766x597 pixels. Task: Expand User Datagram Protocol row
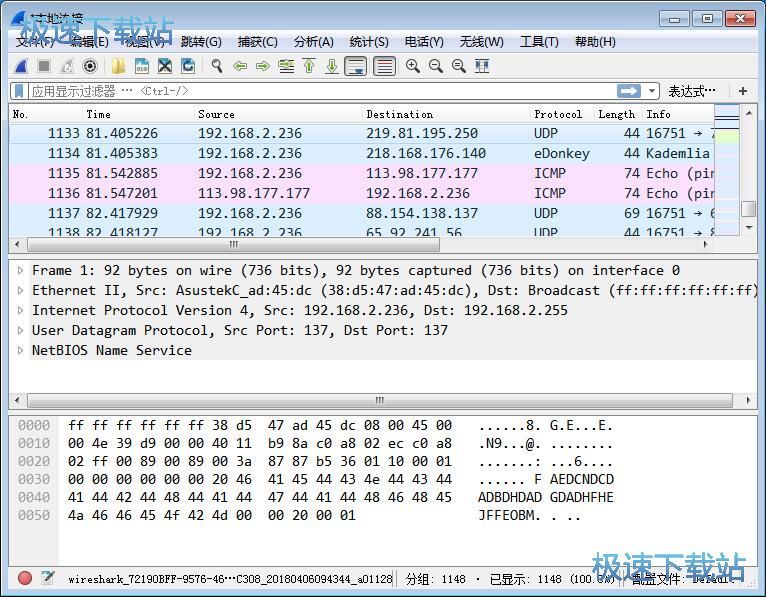20,330
